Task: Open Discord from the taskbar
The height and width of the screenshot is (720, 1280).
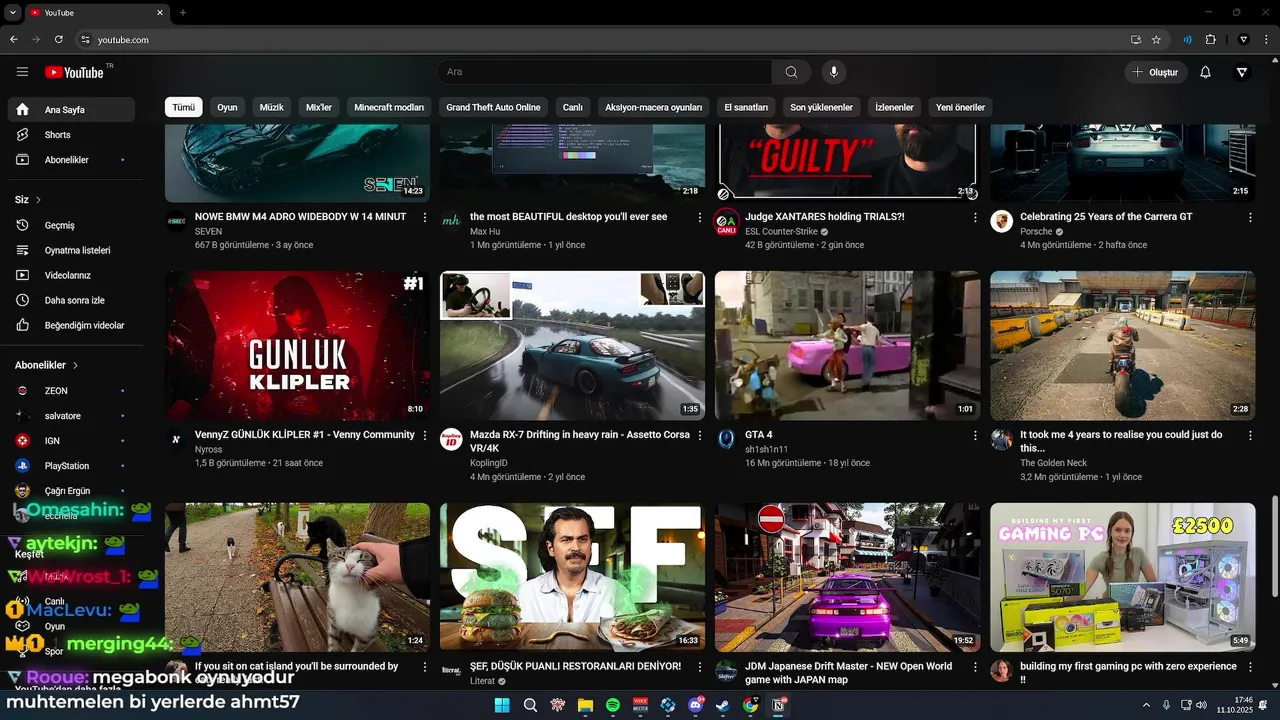Action: [x=695, y=705]
